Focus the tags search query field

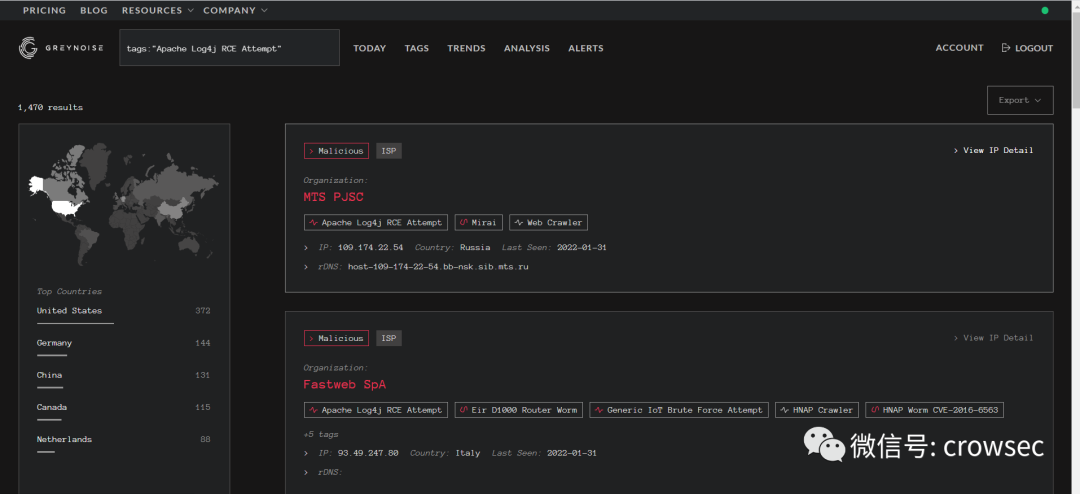[229, 48]
